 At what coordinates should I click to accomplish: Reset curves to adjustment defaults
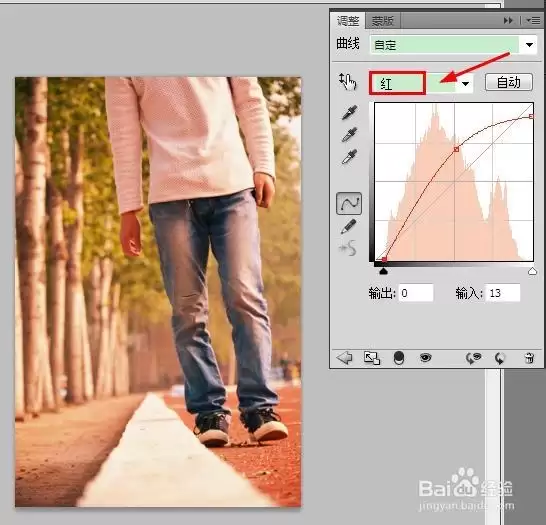[500, 358]
